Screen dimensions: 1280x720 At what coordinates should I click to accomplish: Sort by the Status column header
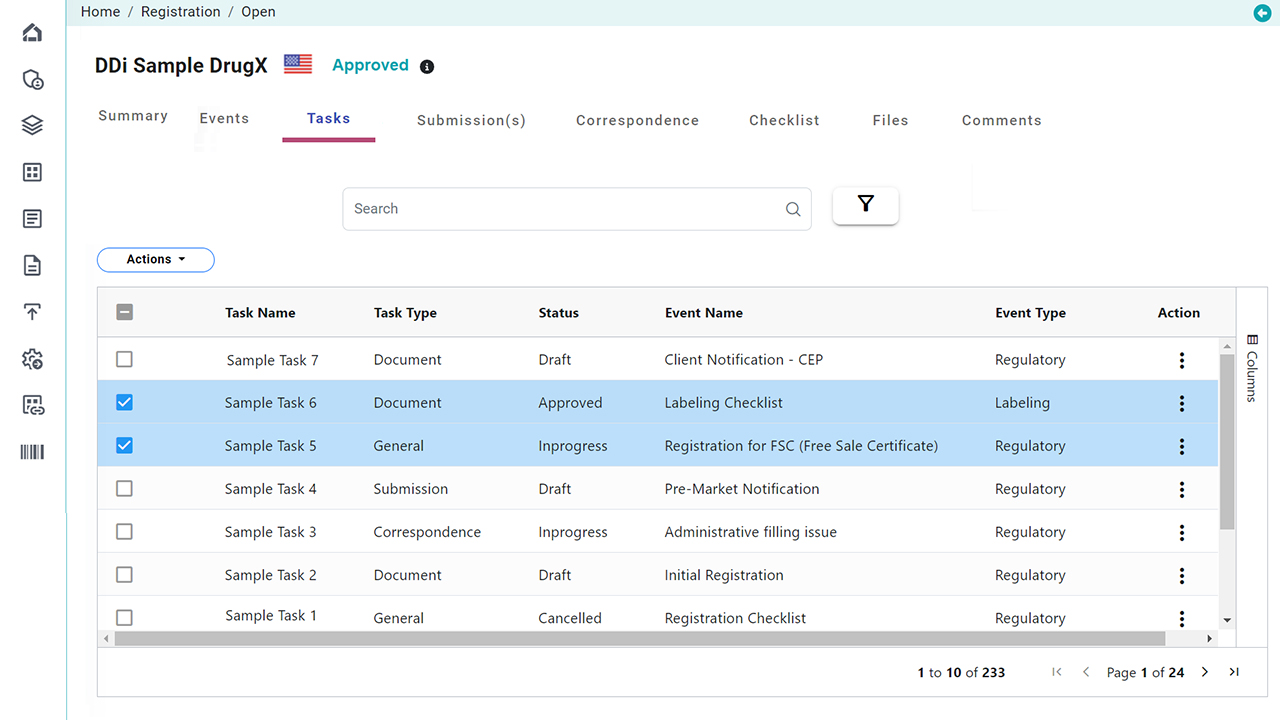coord(558,313)
